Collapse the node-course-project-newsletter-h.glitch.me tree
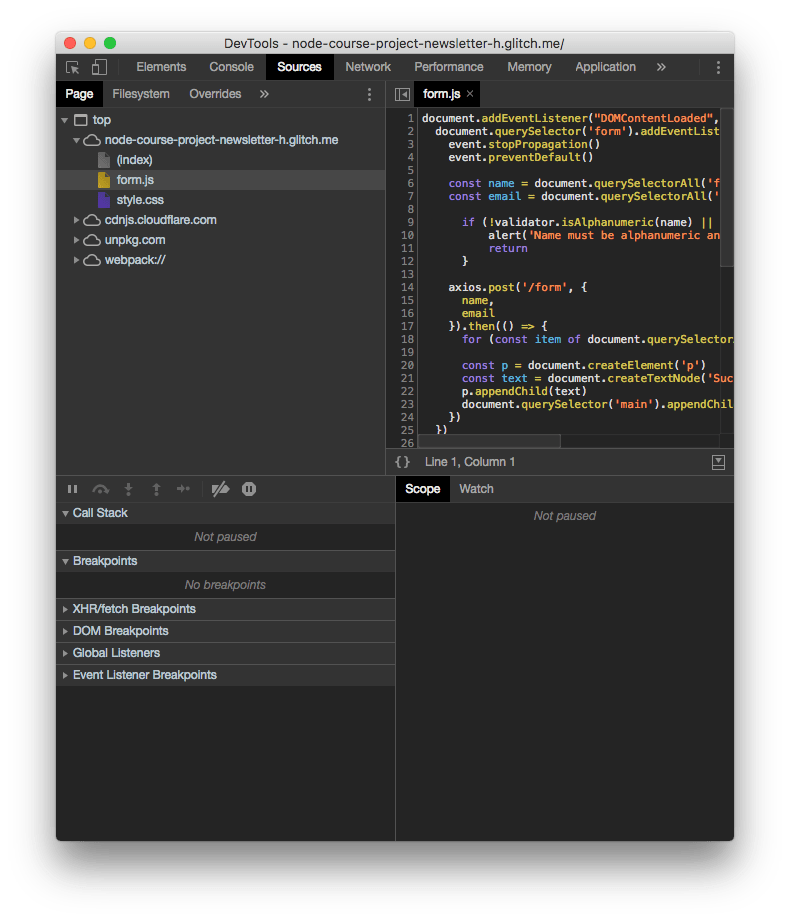The height and width of the screenshot is (921, 790). click(77, 140)
